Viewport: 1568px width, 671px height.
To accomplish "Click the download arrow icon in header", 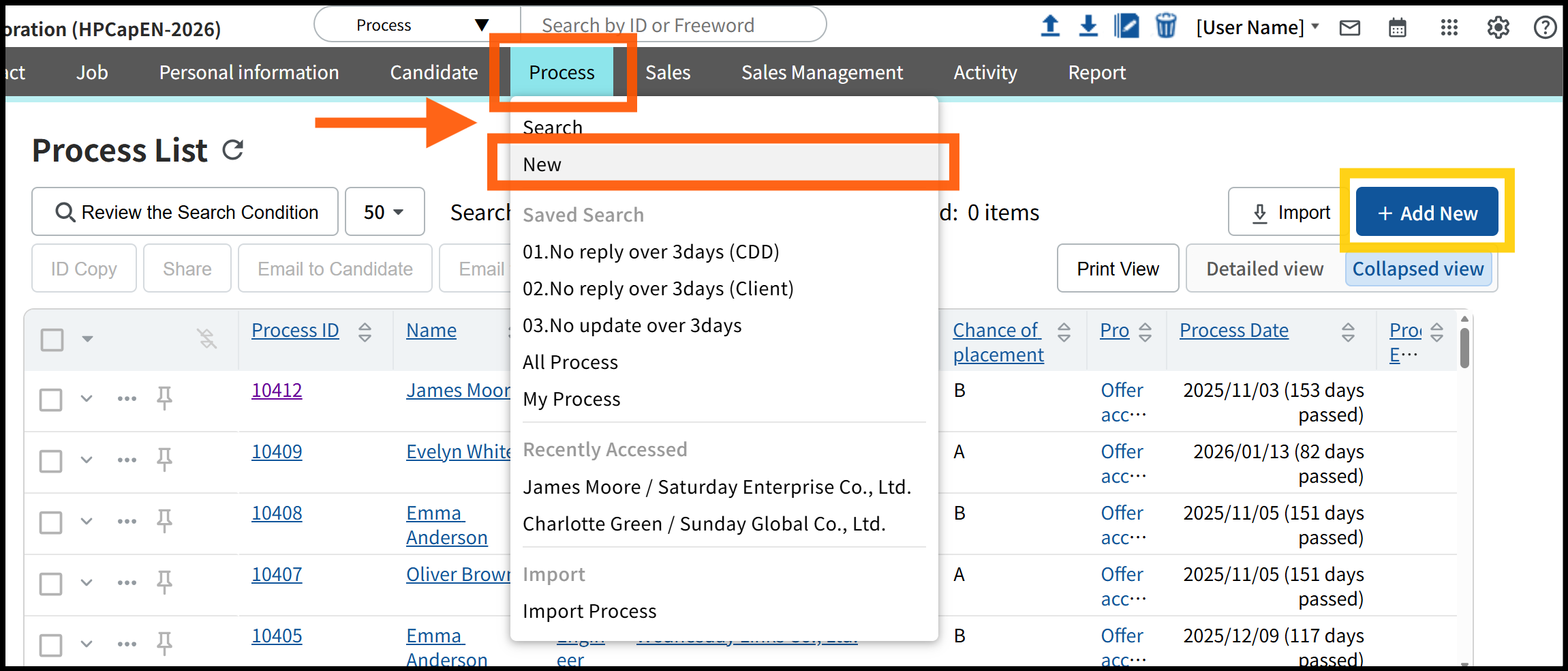I will (x=1088, y=27).
